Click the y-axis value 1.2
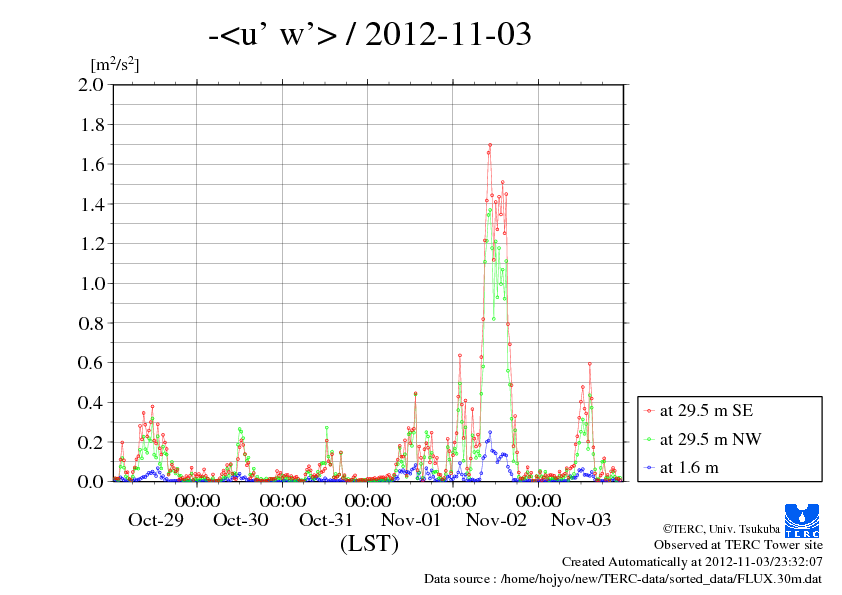Screen dimensions: 842x595 click(x=92, y=244)
